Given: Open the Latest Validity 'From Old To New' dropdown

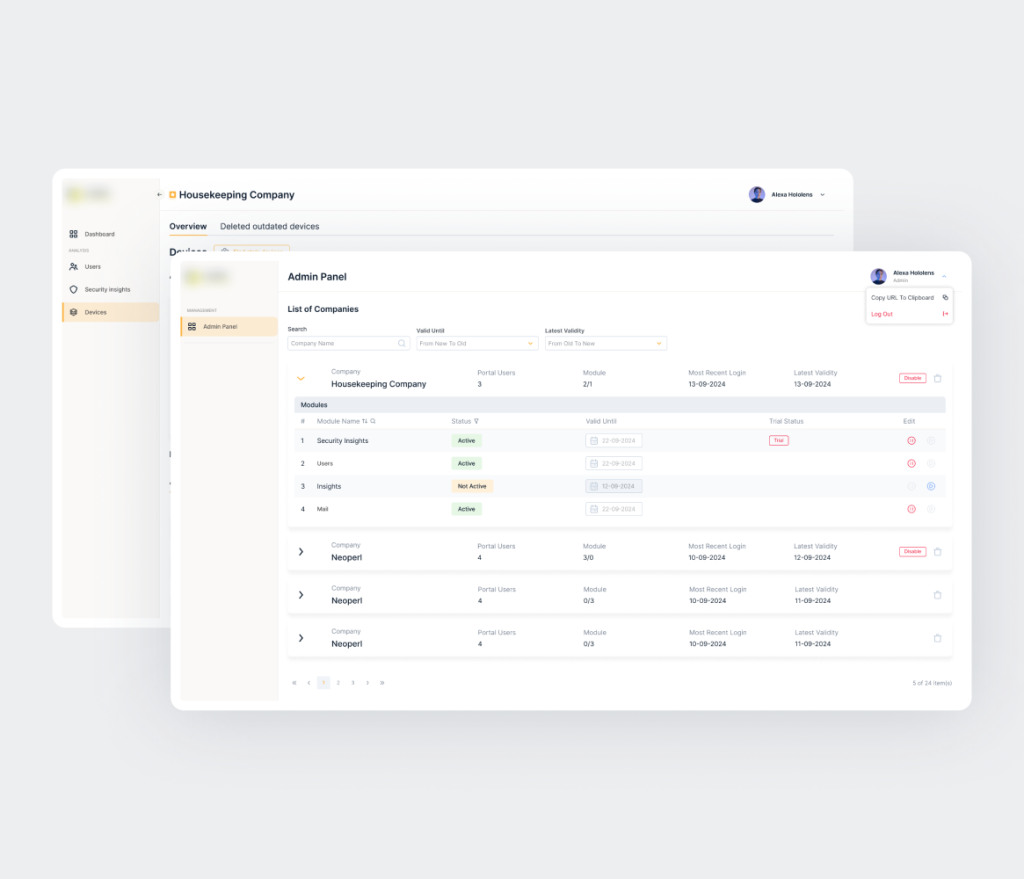Looking at the screenshot, I should point(604,342).
